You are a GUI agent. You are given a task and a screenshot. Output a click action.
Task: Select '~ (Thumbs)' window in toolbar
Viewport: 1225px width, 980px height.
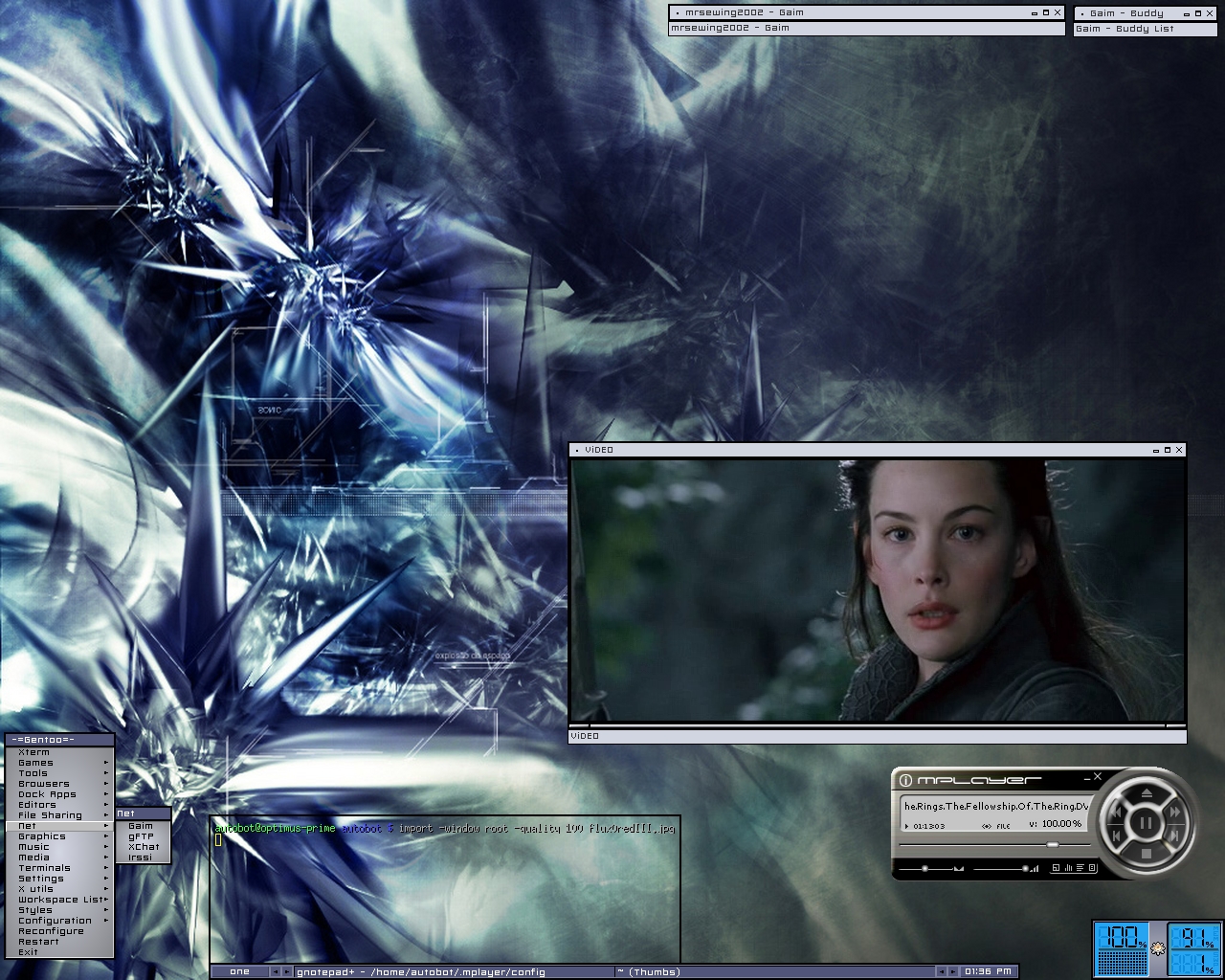773,971
